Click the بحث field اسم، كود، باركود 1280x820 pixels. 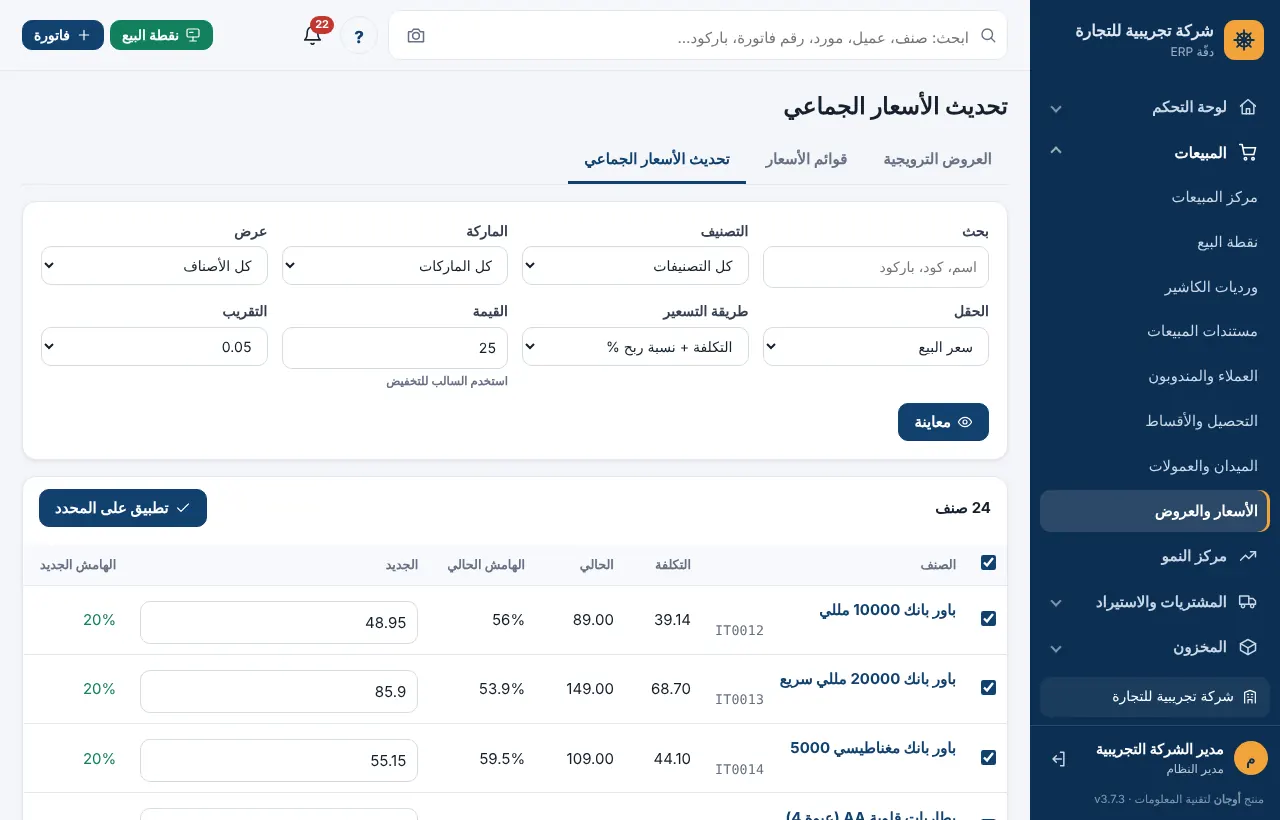tap(876, 267)
